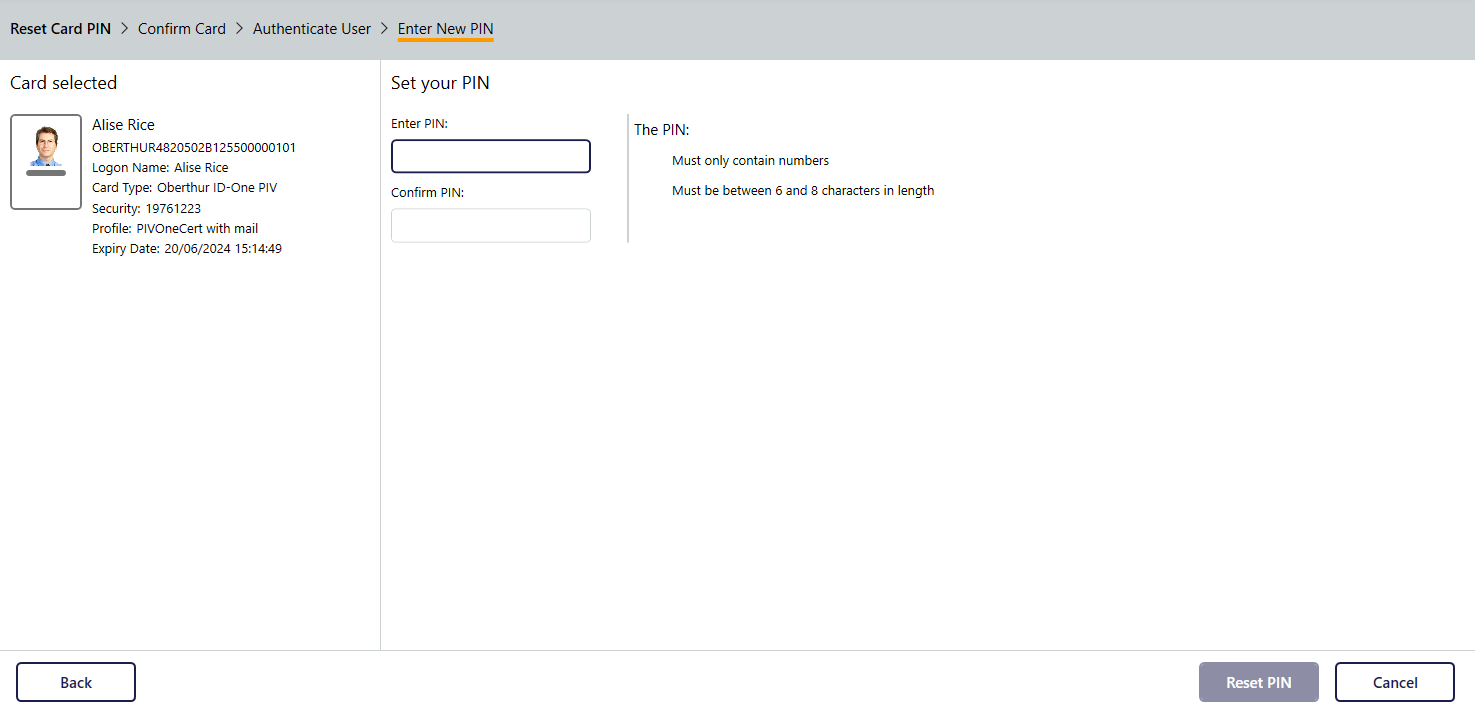
Task: Click the 'Must only contain numbers' rule
Action: 750,160
